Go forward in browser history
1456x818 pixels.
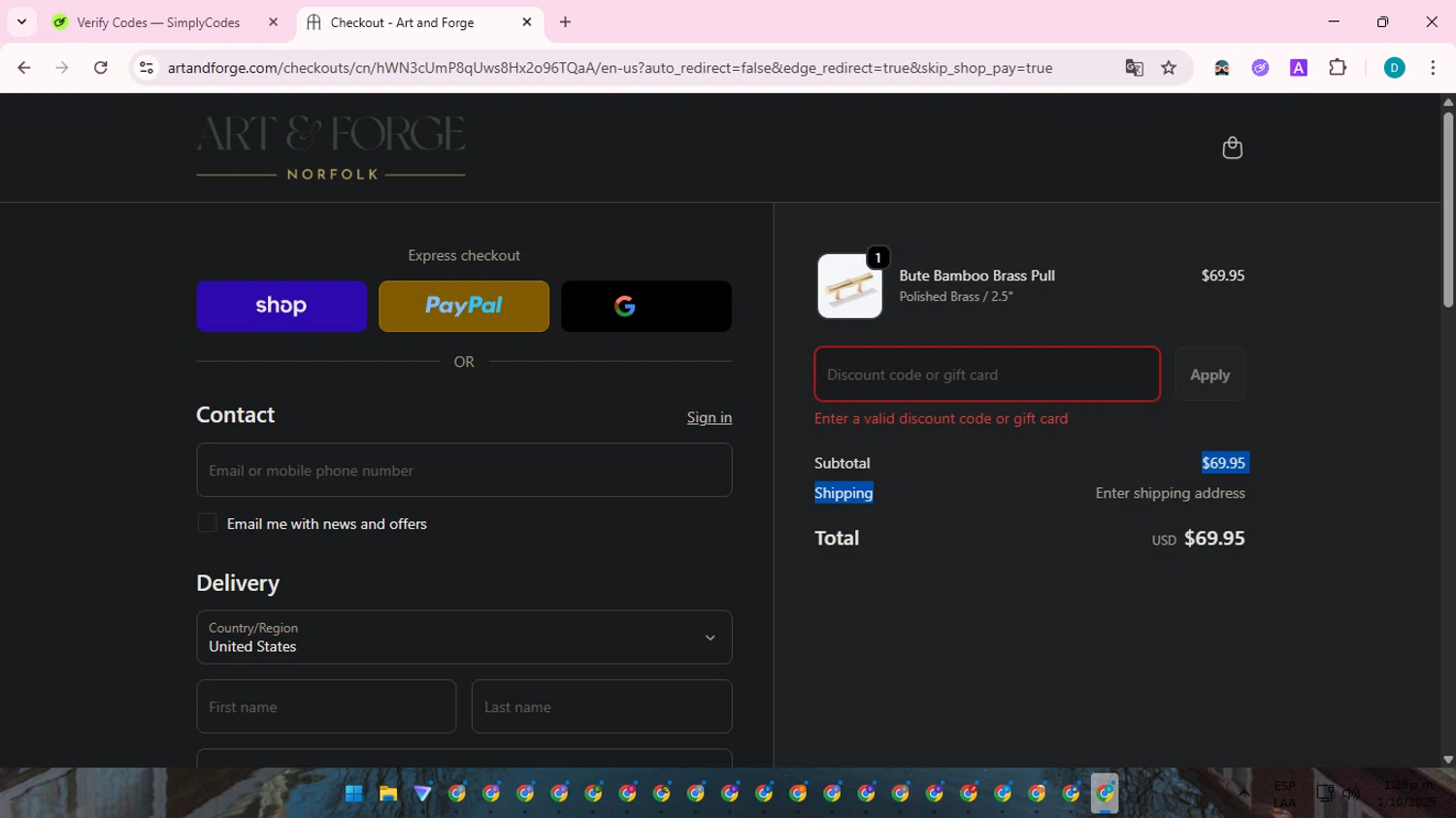coord(62,68)
